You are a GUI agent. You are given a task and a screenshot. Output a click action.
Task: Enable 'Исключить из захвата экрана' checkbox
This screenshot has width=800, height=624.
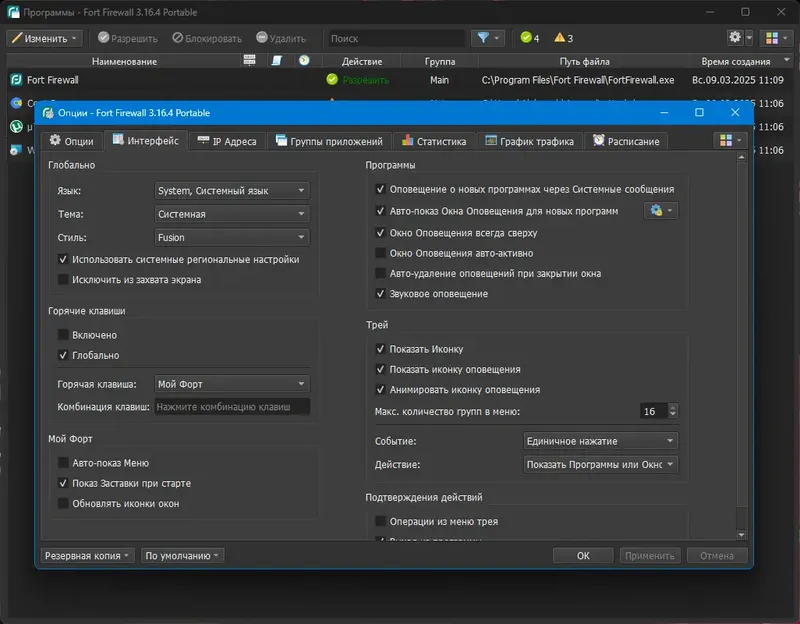[63, 280]
